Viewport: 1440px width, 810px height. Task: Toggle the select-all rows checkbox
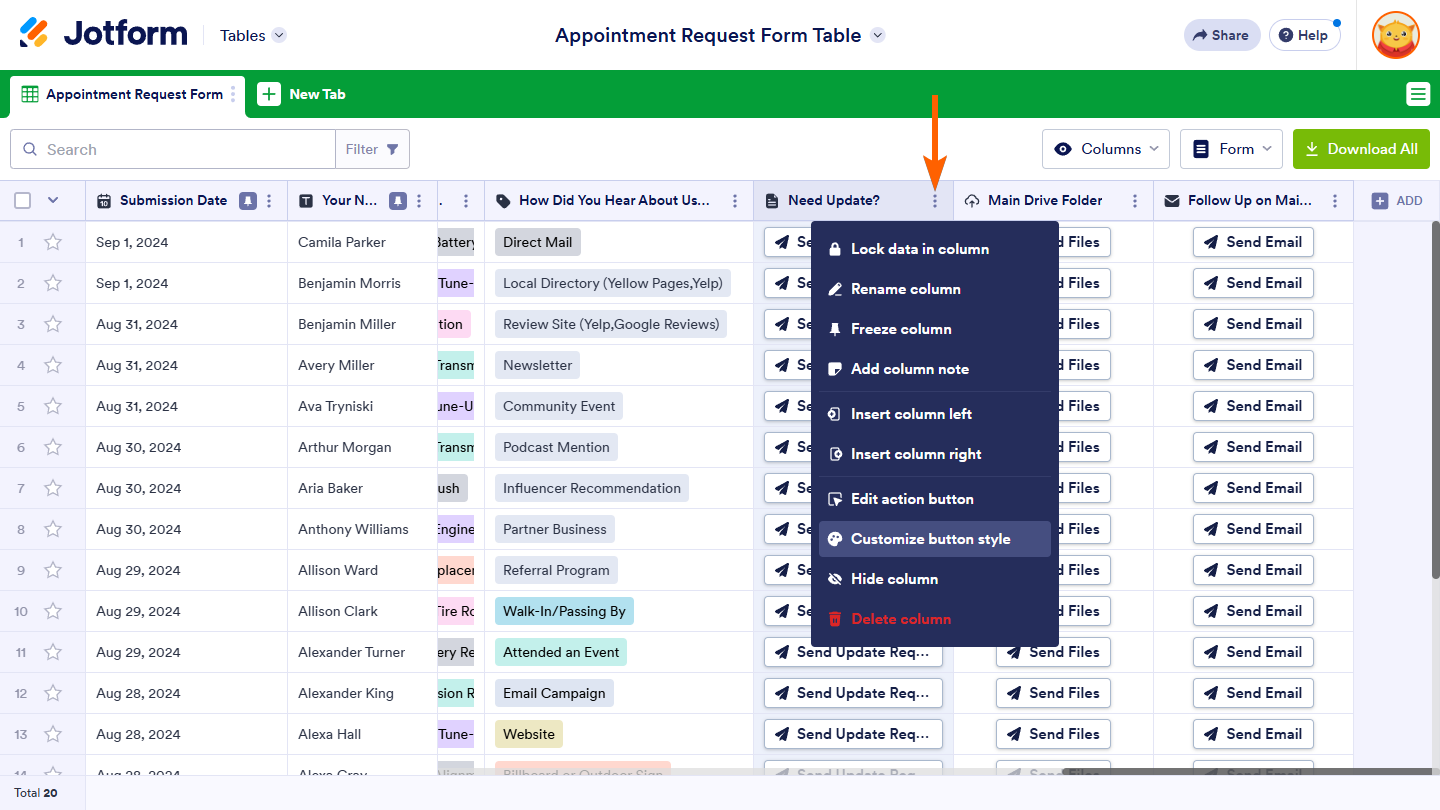coord(23,201)
